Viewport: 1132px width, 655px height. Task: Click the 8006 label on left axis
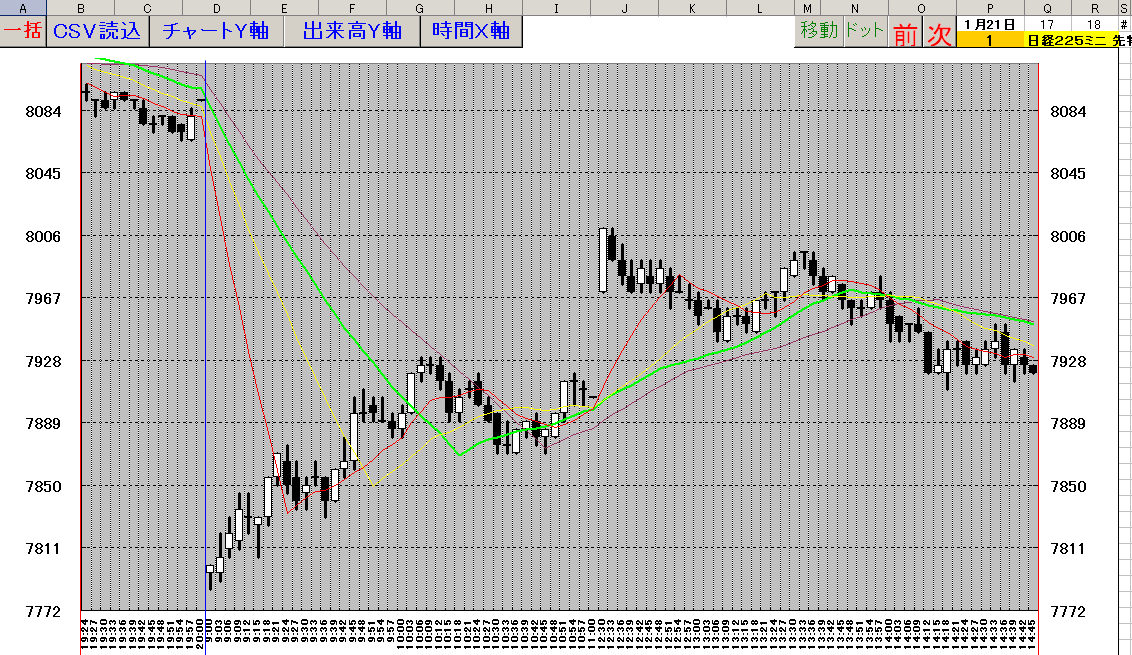tap(43, 236)
